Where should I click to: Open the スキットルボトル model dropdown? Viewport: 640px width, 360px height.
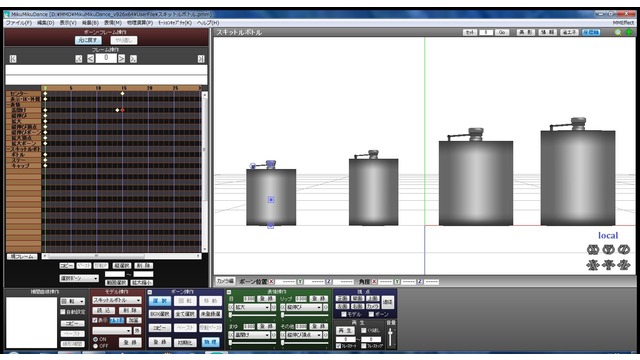117,300
